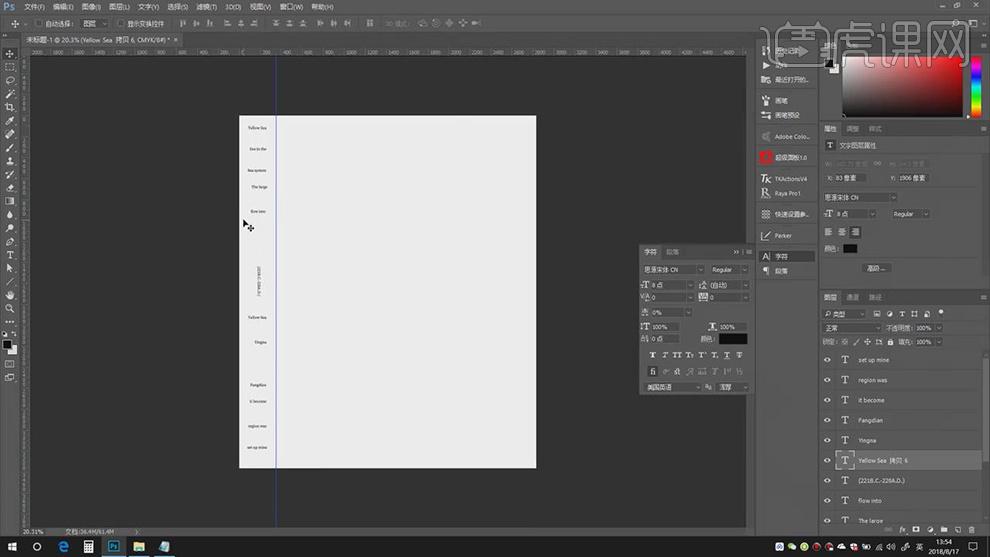Viewport: 990px width, 557px height.
Task: Select the Zoom tool
Action: tap(9, 308)
